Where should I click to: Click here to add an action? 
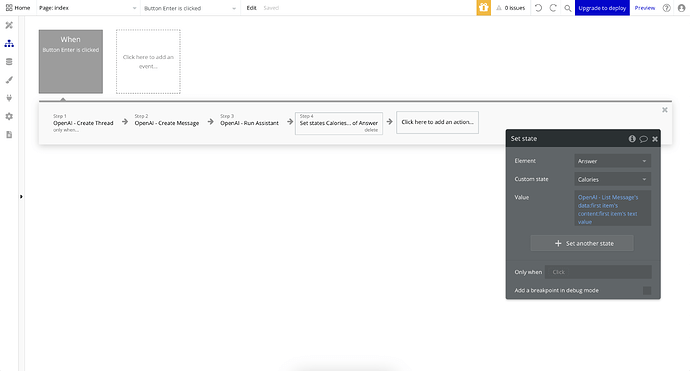coord(437,122)
